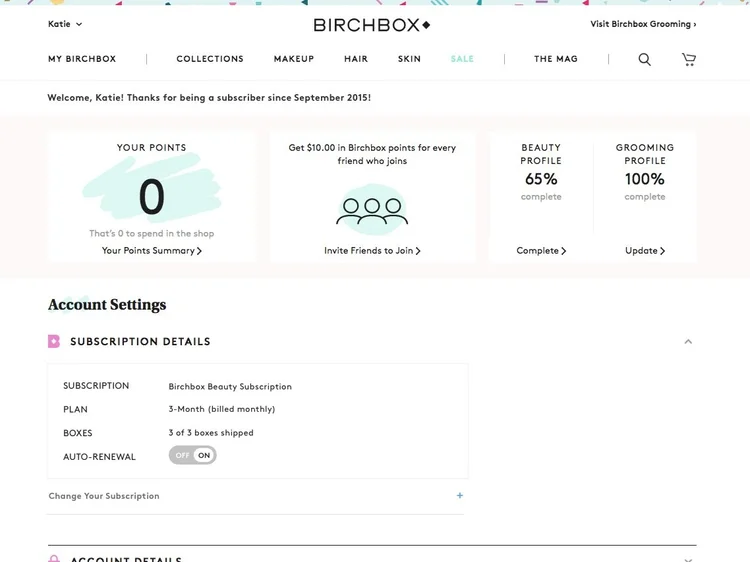
Task: Click the Birchbox logo
Action: click(372, 25)
